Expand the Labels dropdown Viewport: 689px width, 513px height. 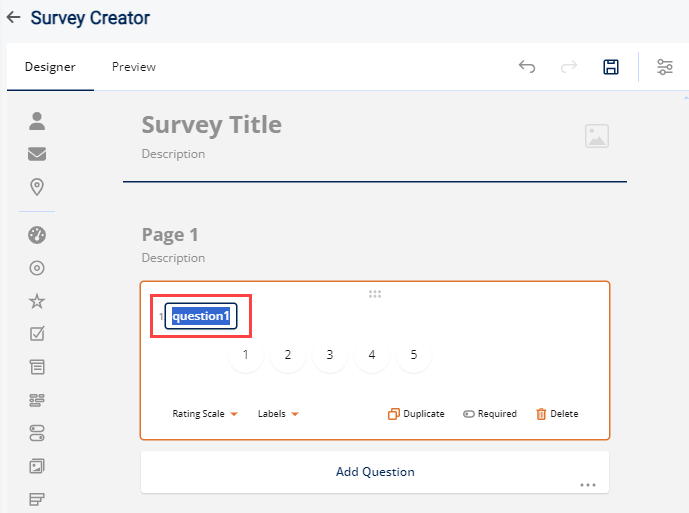point(279,414)
